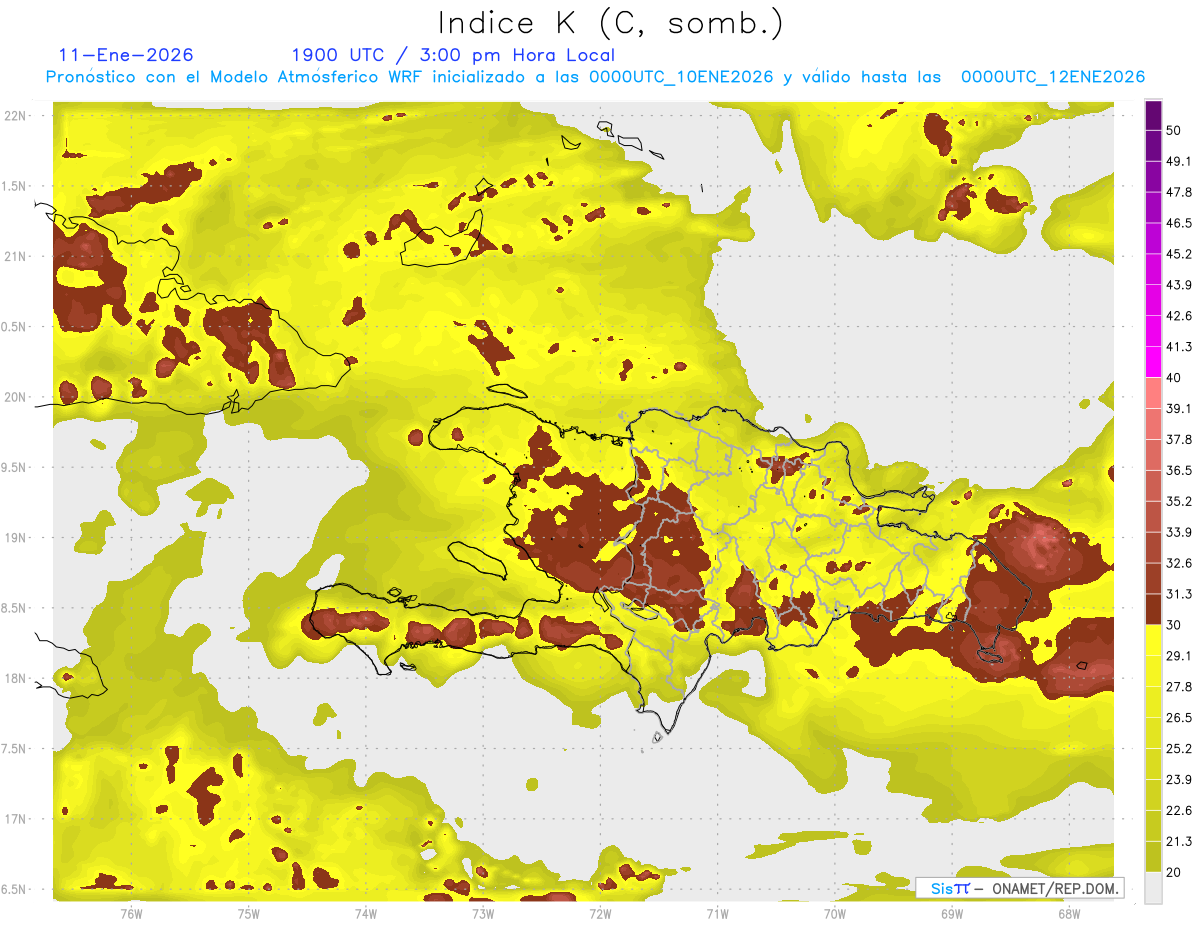Screen dimensions: 1200x927
Task: Click the "74W" longitude label
Action: 366,914
